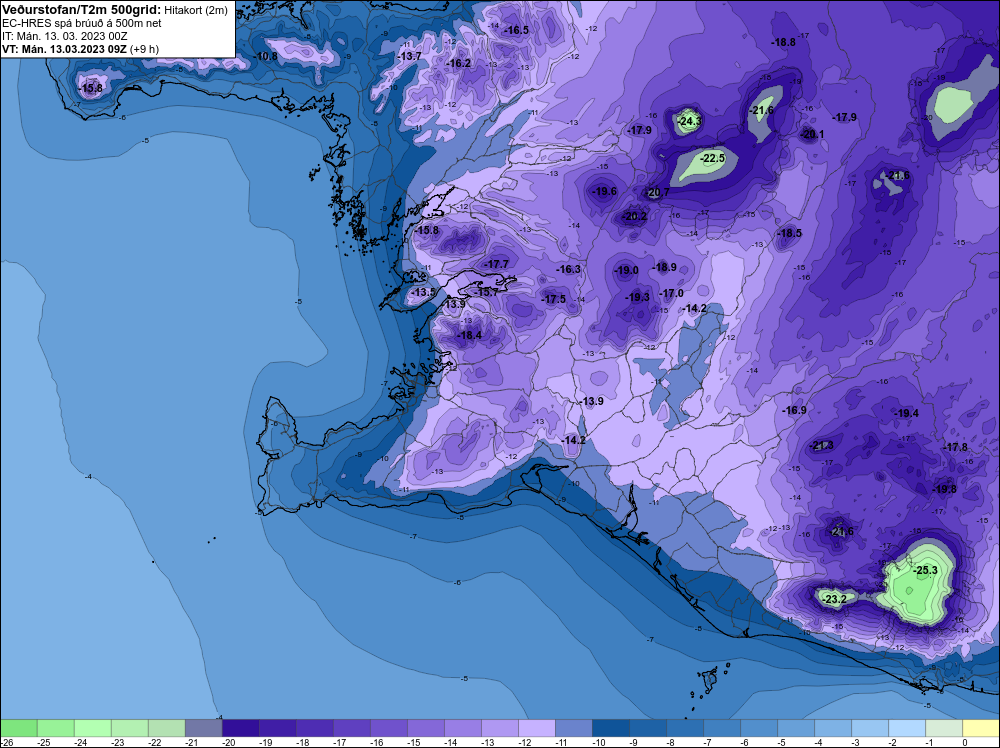Click the -13.5 temperature label
Image resolution: width=1000 pixels, height=748 pixels.
423,292
